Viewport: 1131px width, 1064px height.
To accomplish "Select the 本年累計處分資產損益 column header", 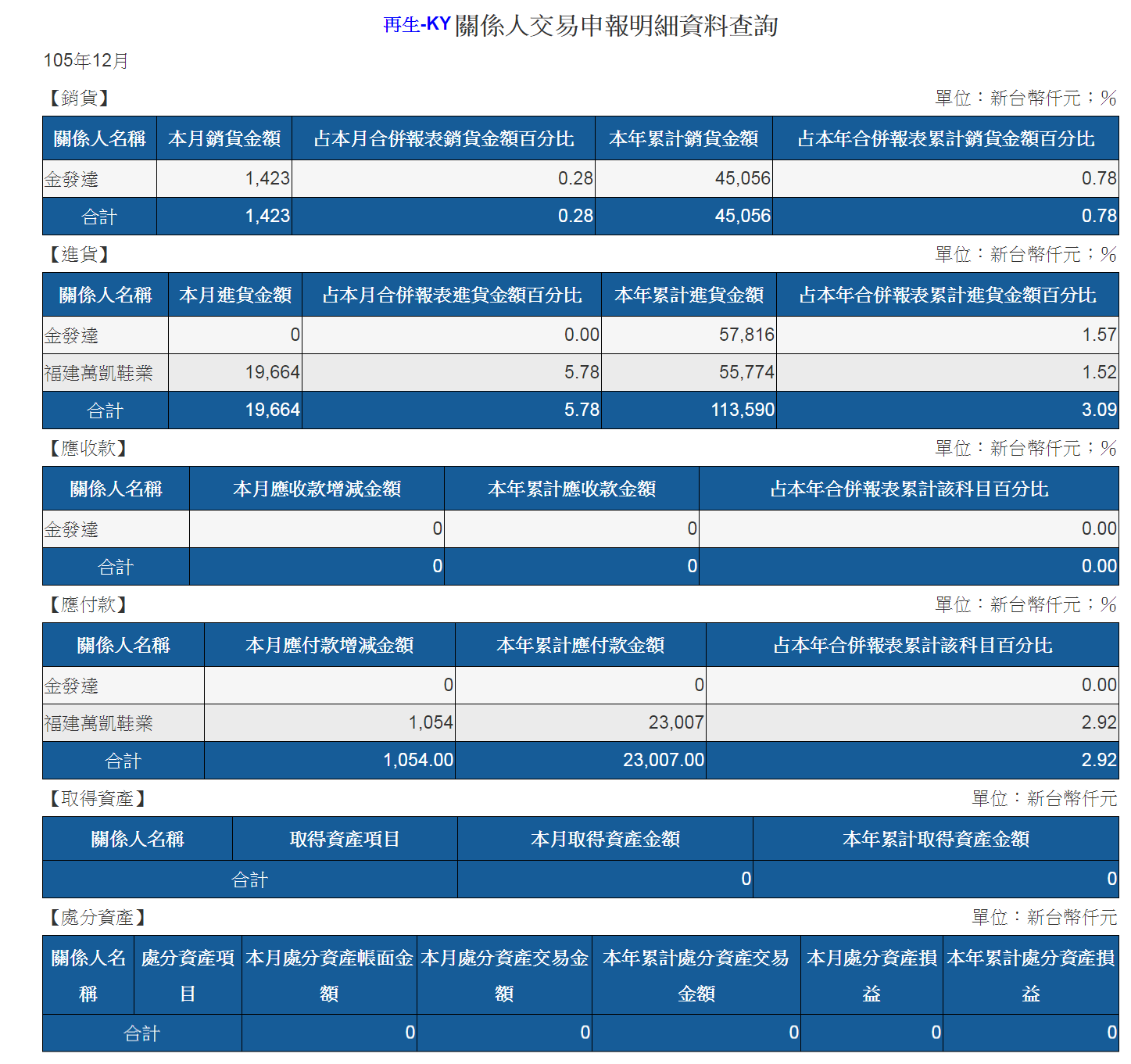I will pos(1031,975).
